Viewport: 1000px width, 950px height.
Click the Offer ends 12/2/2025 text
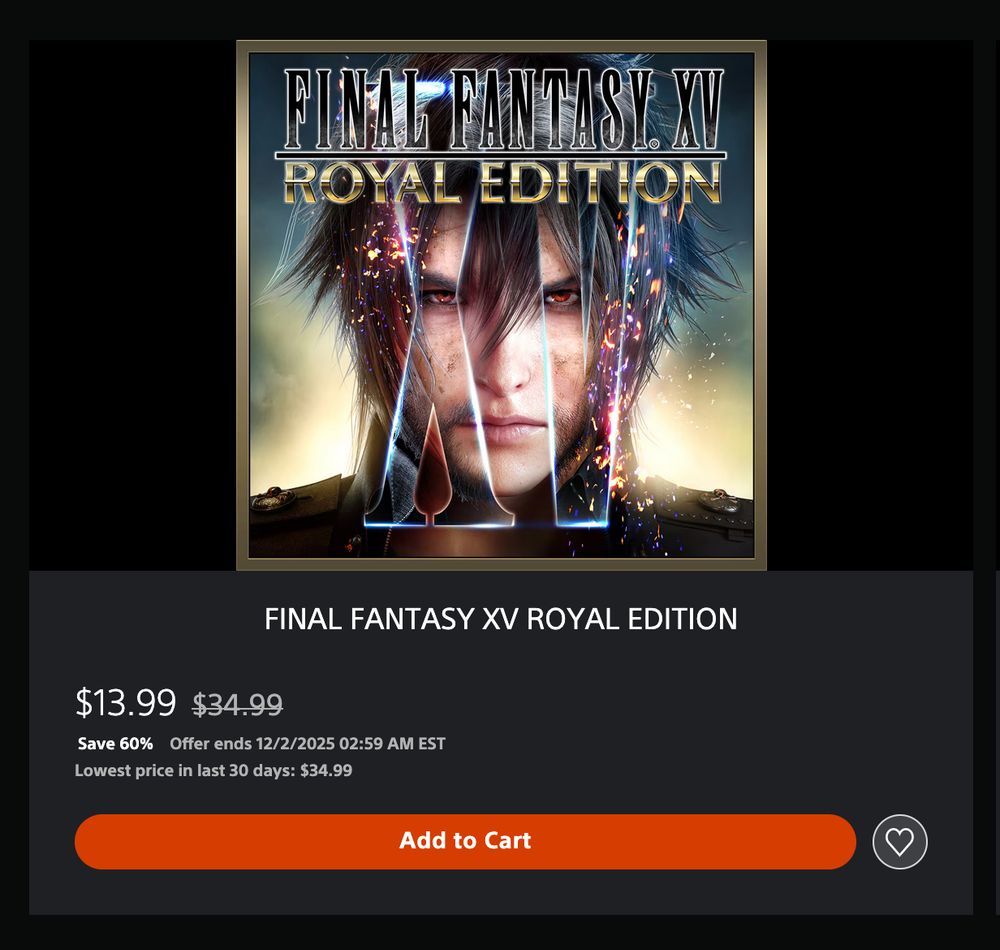pos(307,743)
